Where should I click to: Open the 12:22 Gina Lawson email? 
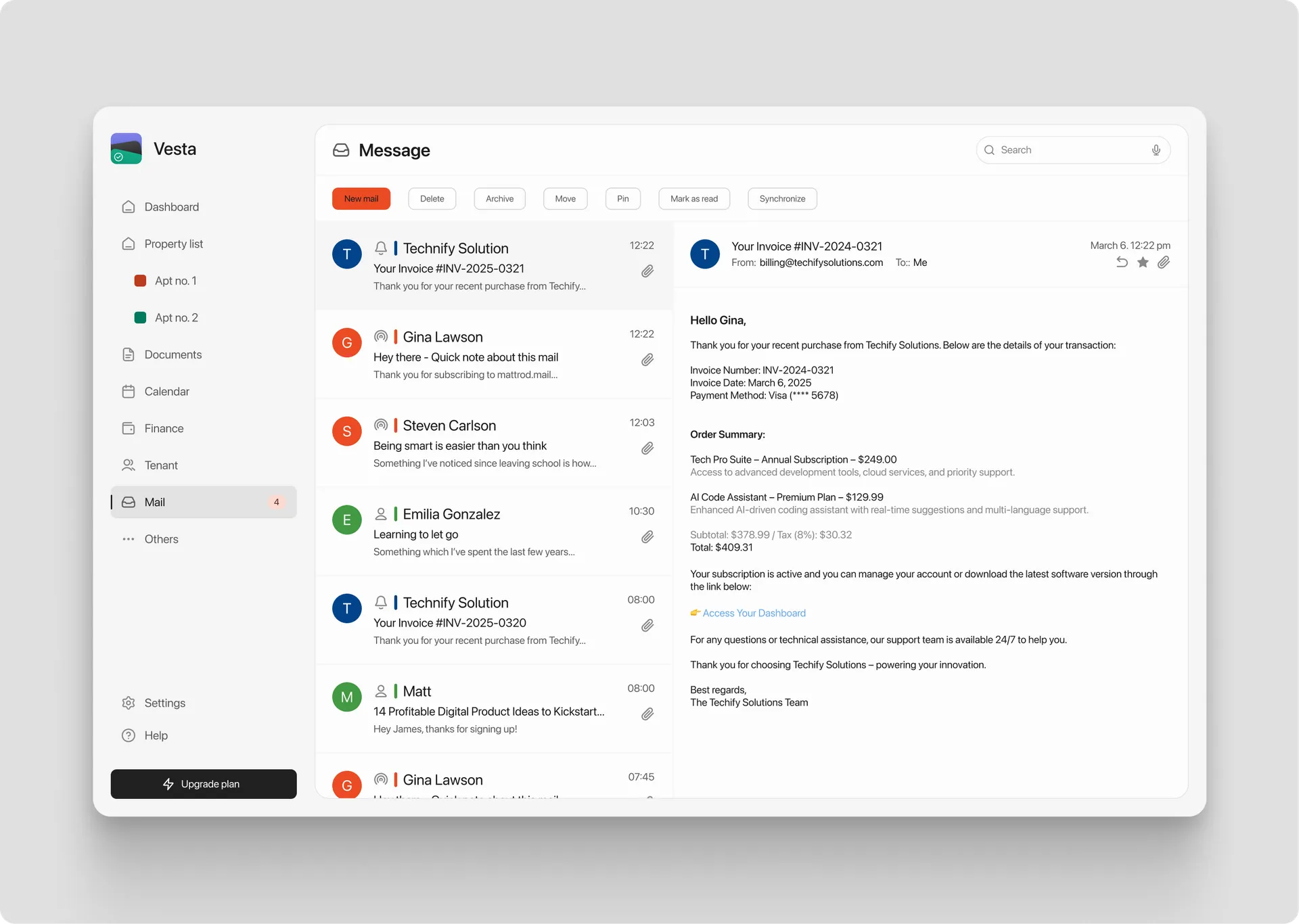pyautogui.click(x=494, y=354)
